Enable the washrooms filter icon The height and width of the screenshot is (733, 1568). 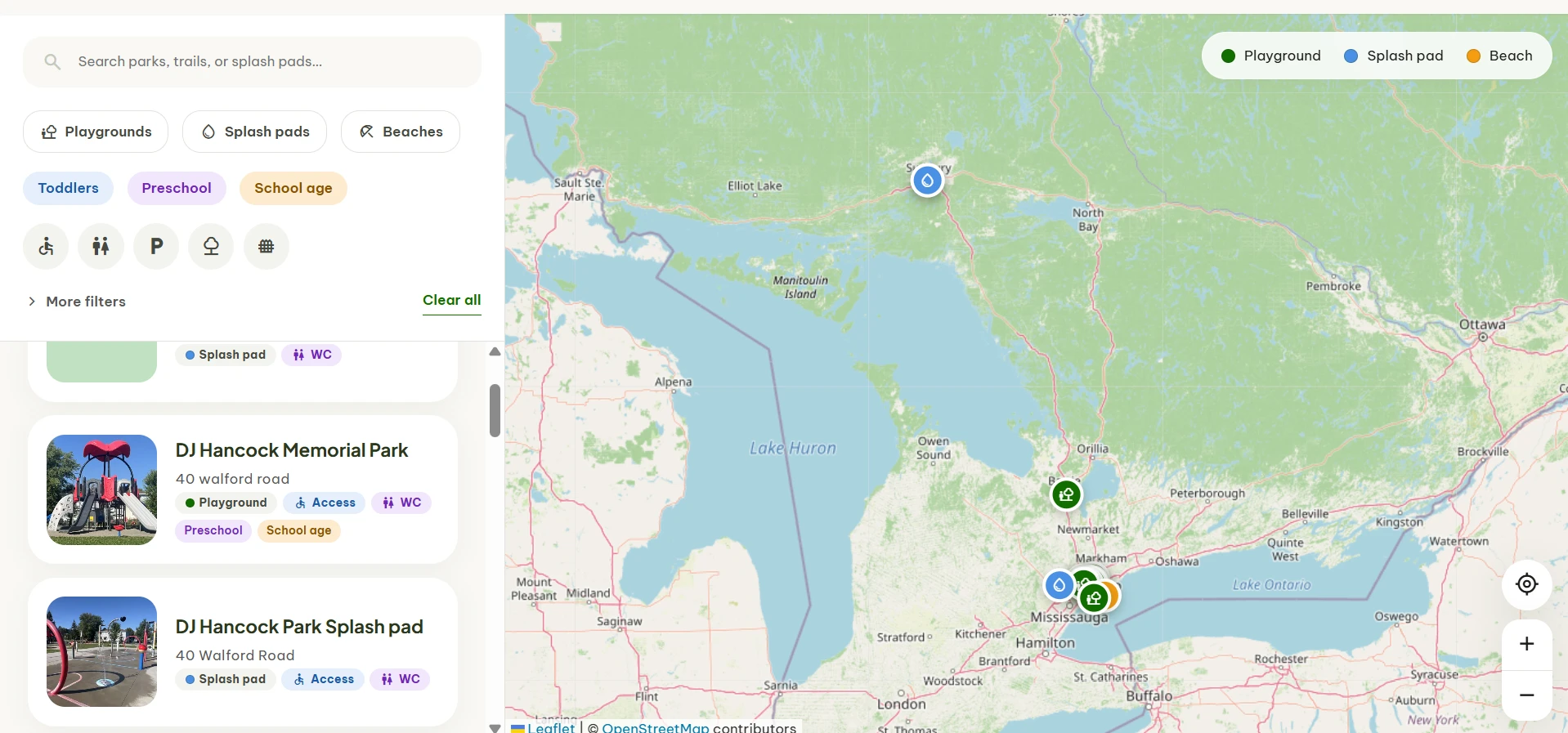tap(101, 246)
